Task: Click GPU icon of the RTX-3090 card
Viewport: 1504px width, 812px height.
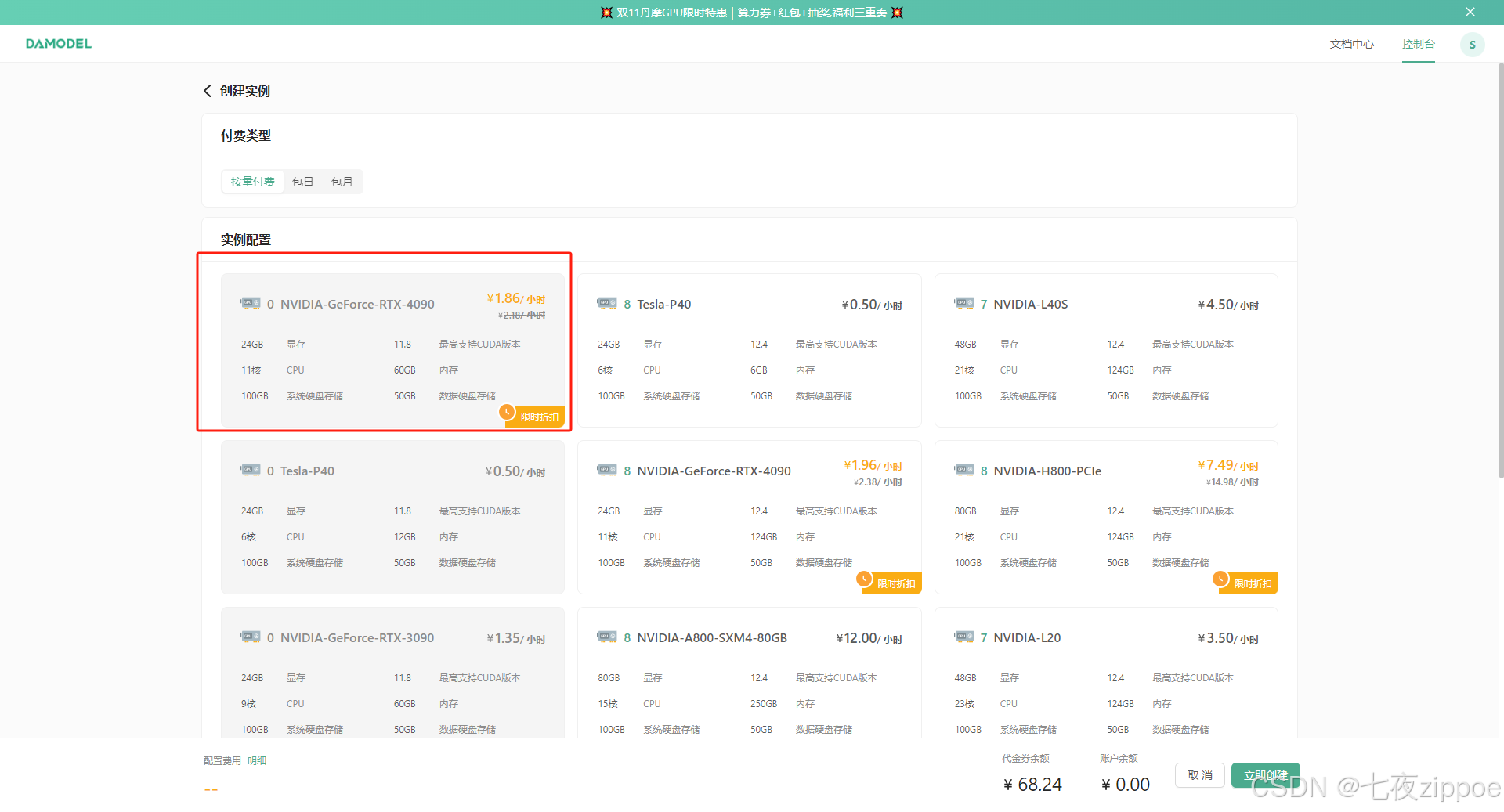Action: click(251, 637)
